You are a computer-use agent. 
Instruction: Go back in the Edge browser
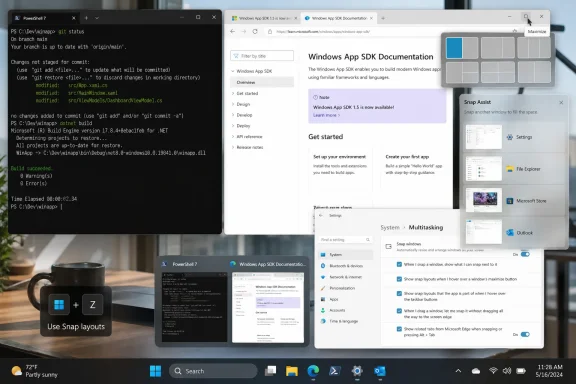(233, 32)
